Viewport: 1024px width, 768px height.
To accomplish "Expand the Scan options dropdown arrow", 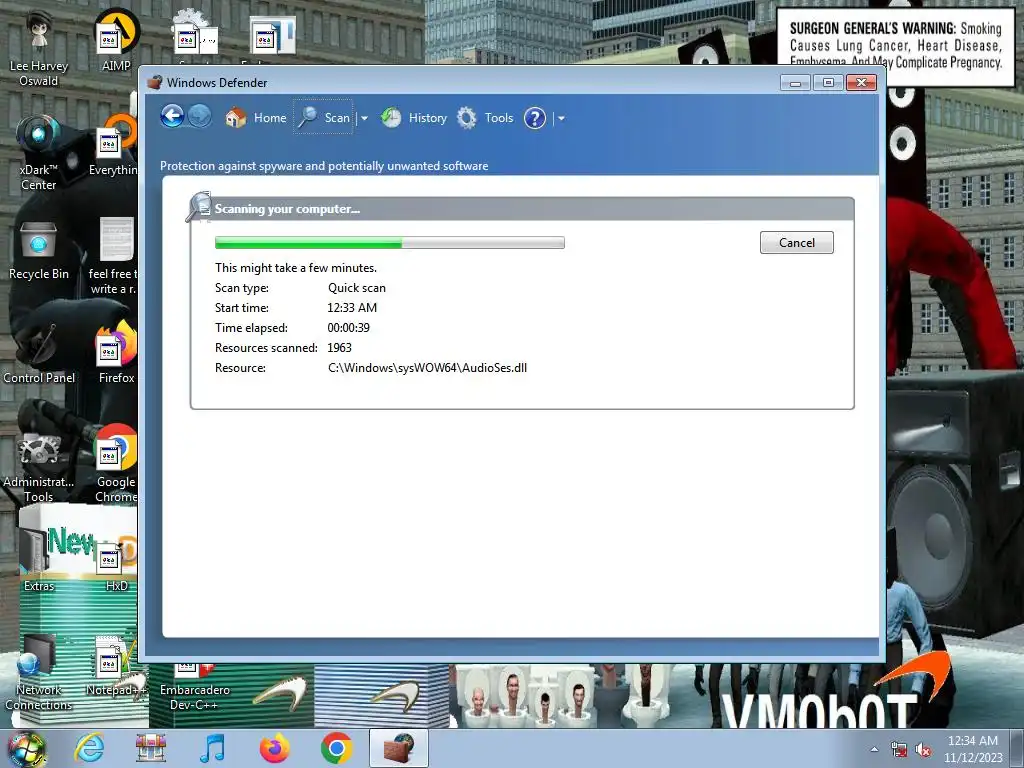I will (364, 118).
